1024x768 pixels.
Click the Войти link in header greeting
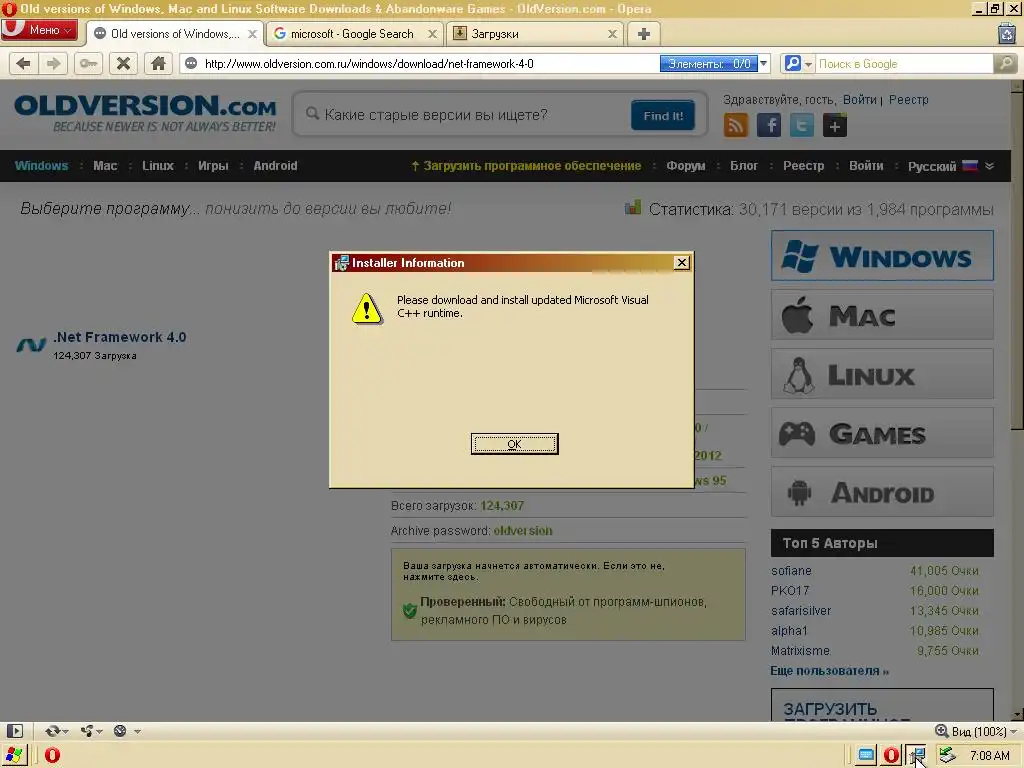pos(859,99)
